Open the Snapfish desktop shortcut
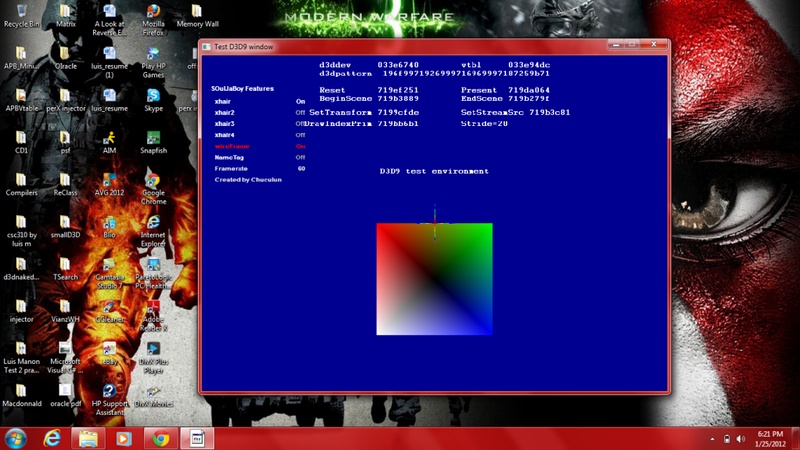Screen dimensions: 800x450 [153, 143]
